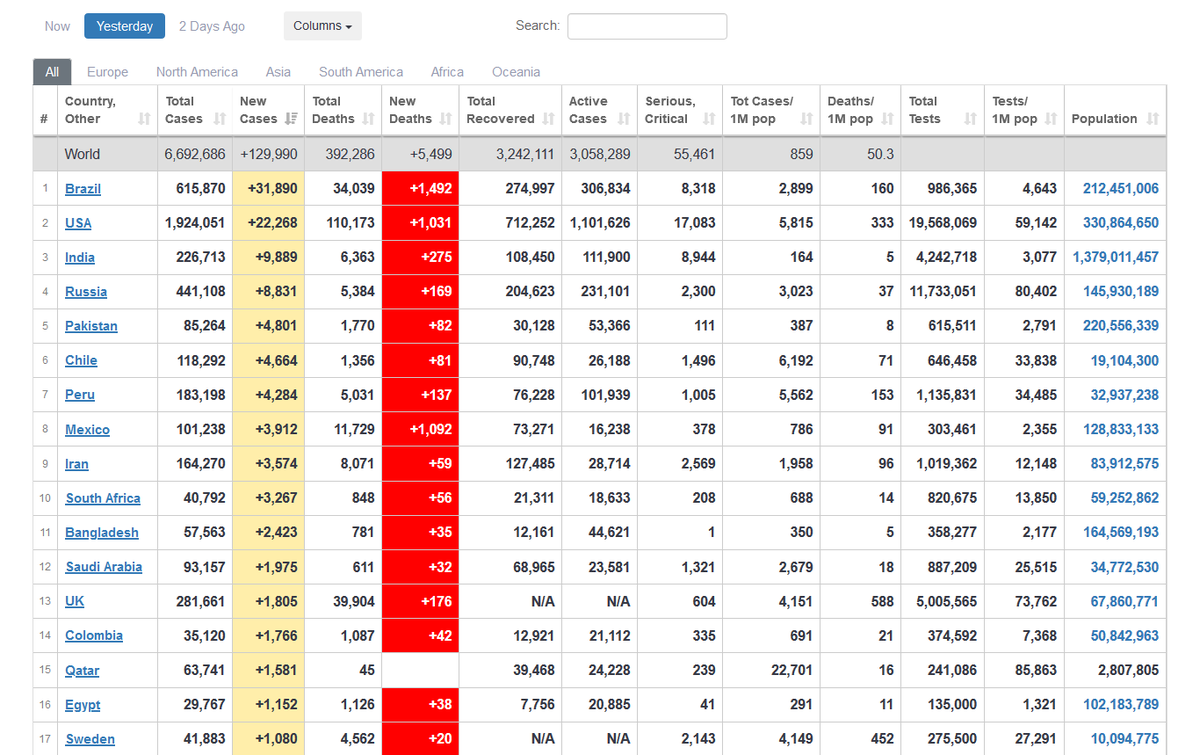Open the Saudi Arabia country link

104,567
